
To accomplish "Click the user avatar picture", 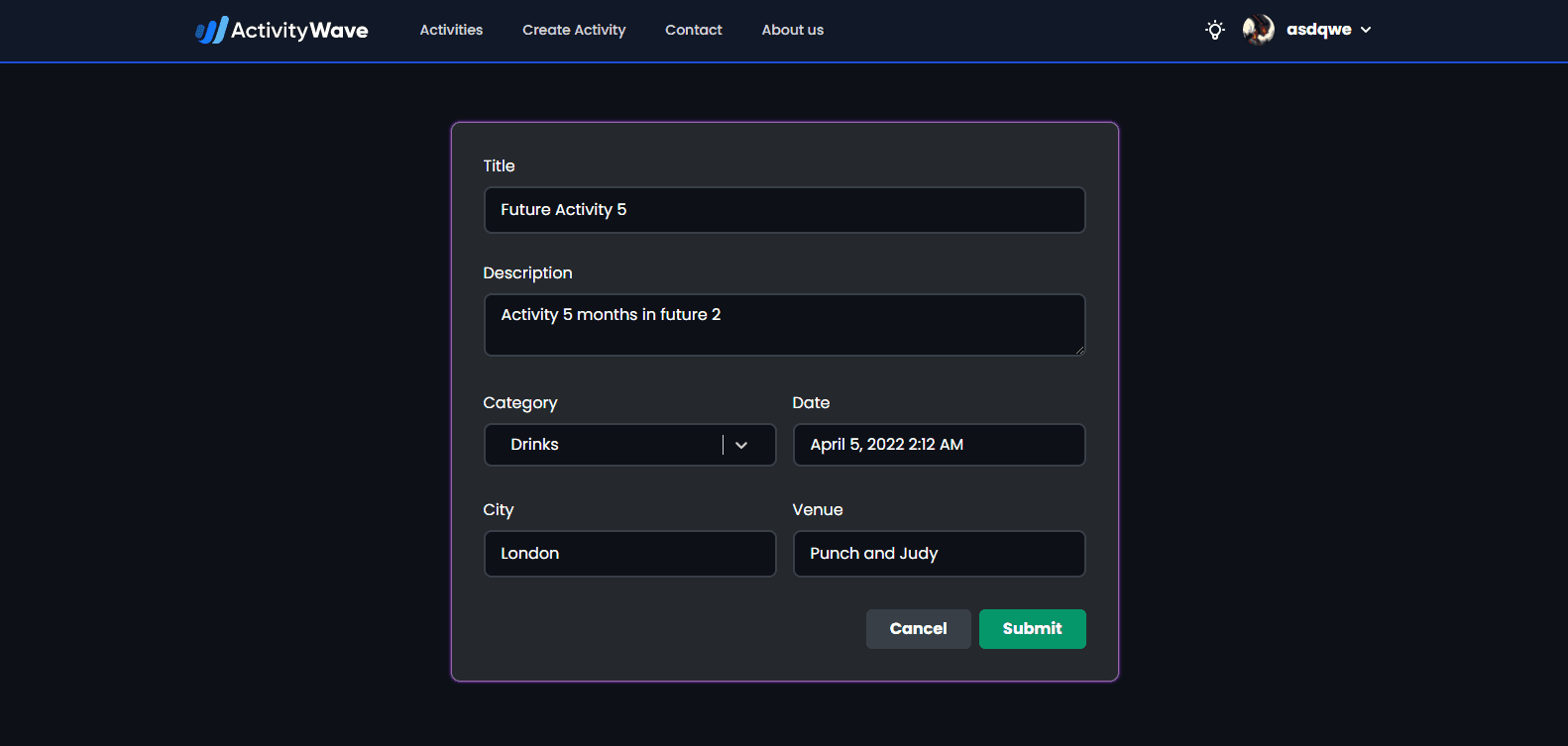I will pyautogui.click(x=1258, y=30).
